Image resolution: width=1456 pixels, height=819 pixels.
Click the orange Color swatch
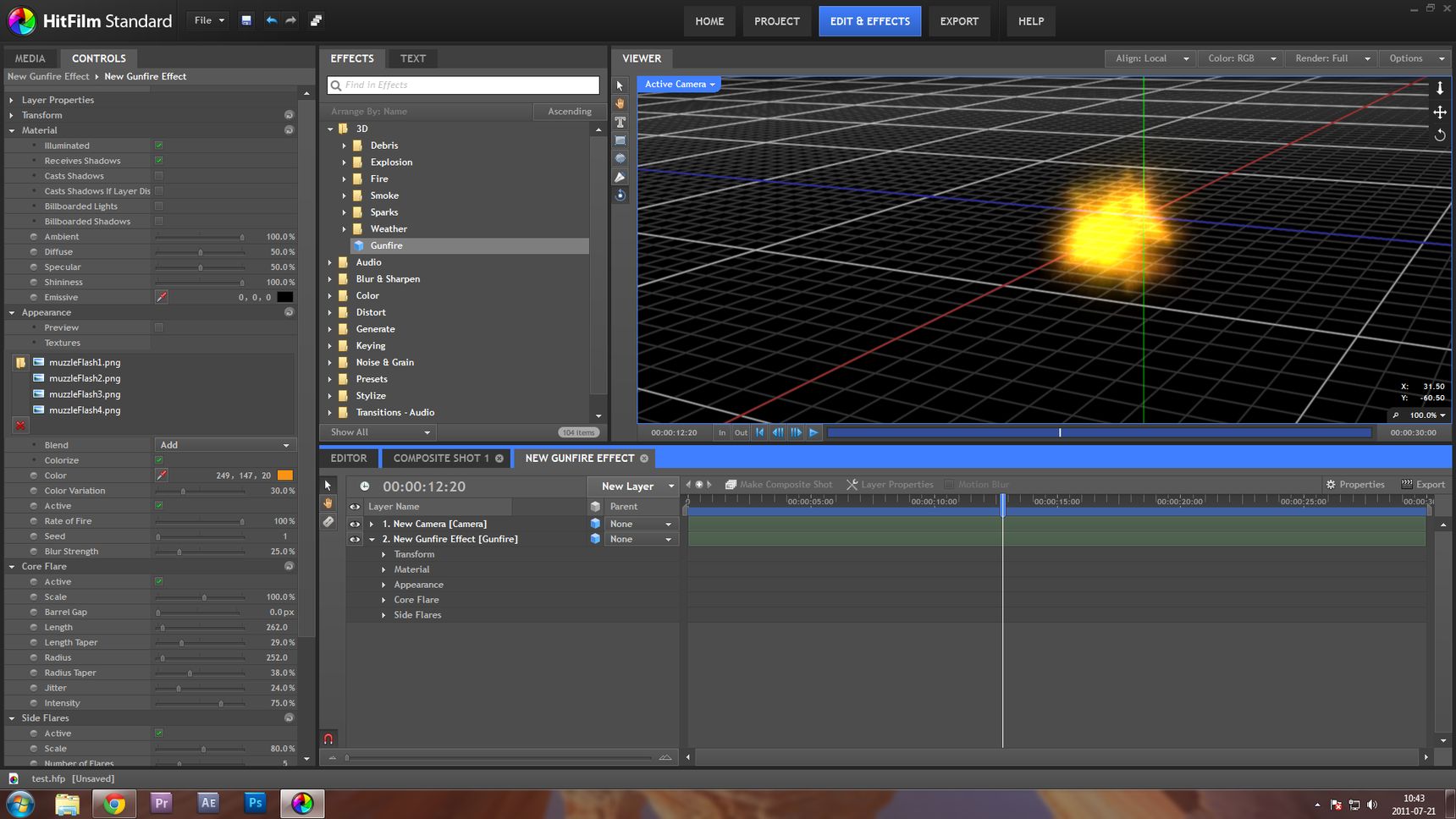coord(285,475)
